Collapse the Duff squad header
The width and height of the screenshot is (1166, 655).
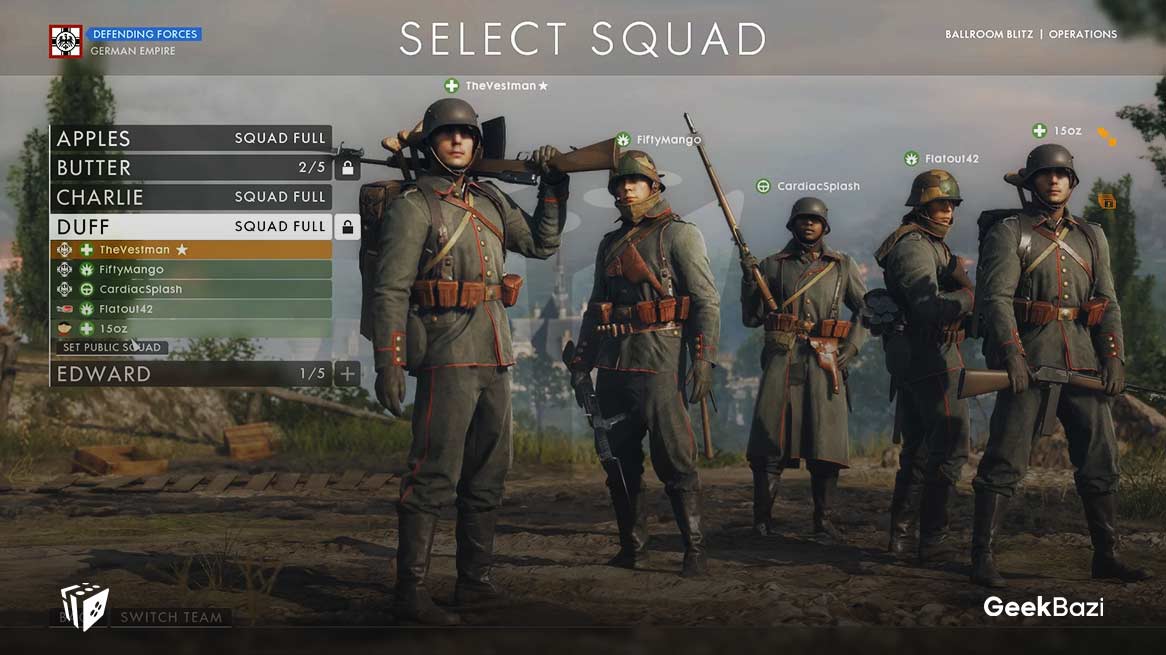[191, 227]
